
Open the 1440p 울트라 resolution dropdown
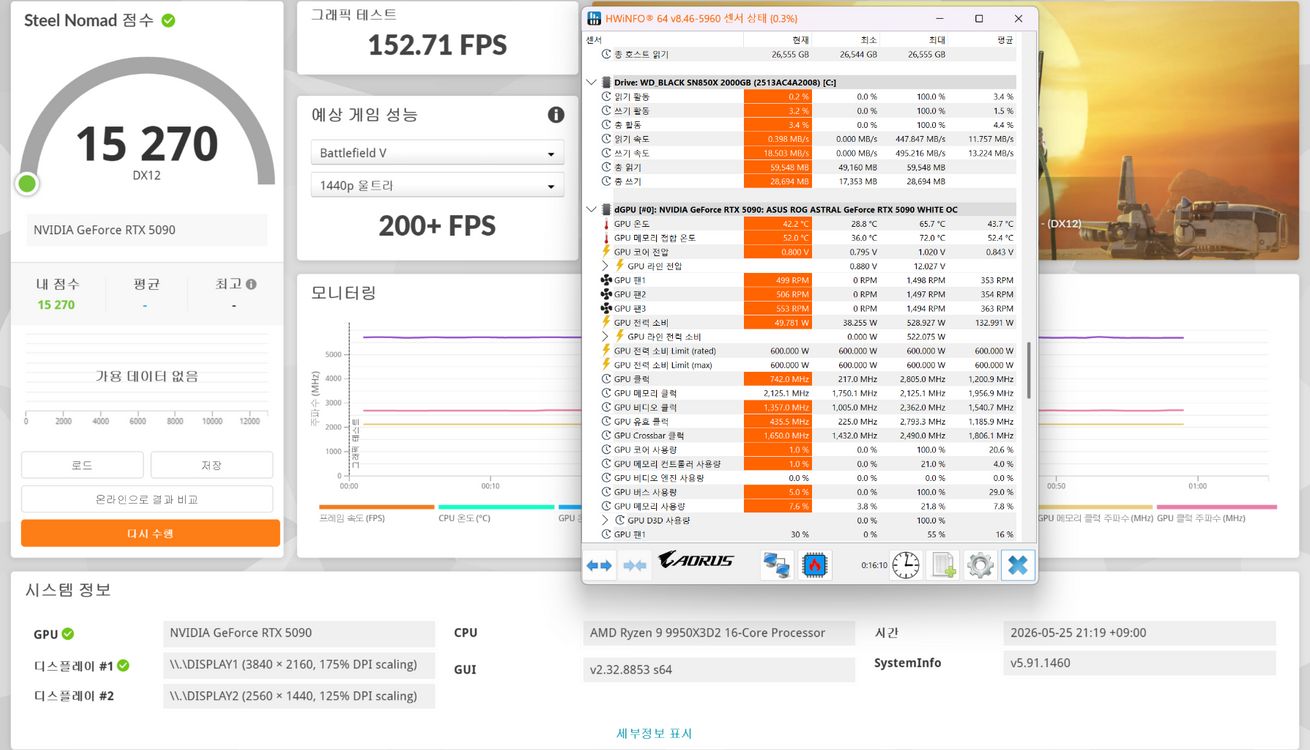tap(437, 185)
